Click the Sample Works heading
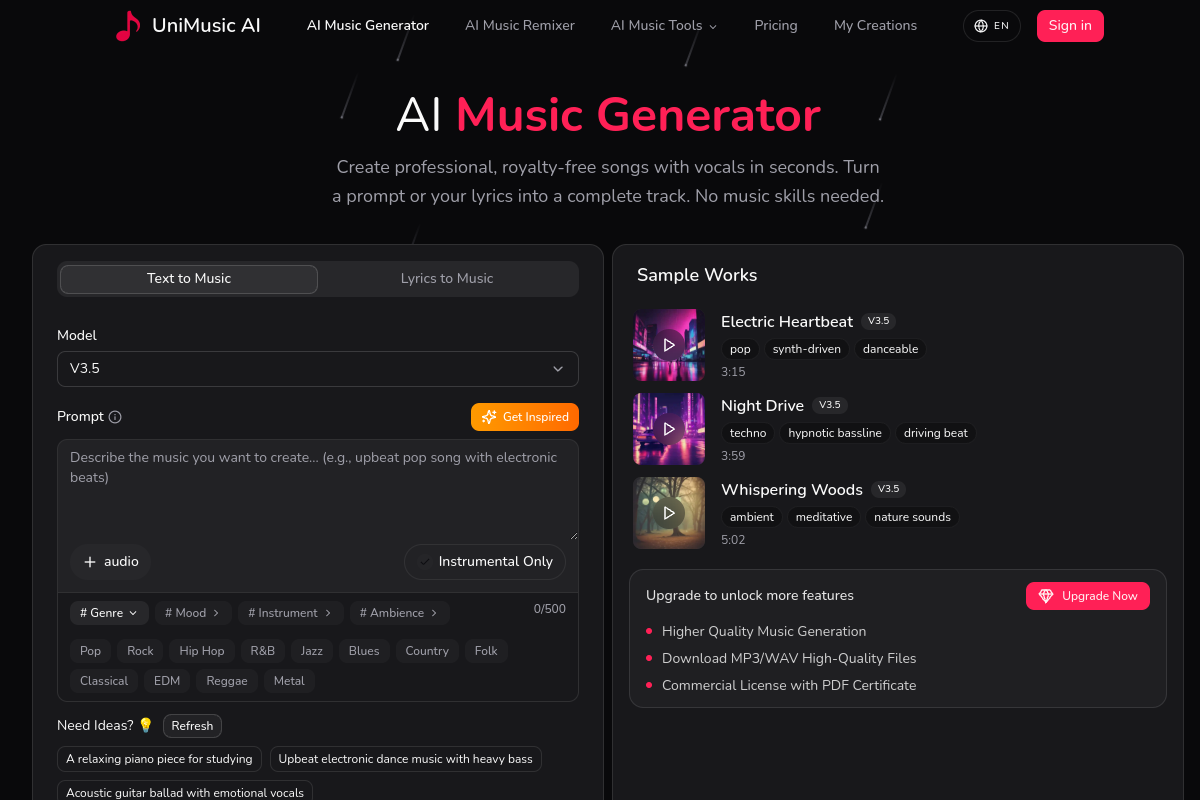This screenshot has width=1200, height=800. coord(697,275)
